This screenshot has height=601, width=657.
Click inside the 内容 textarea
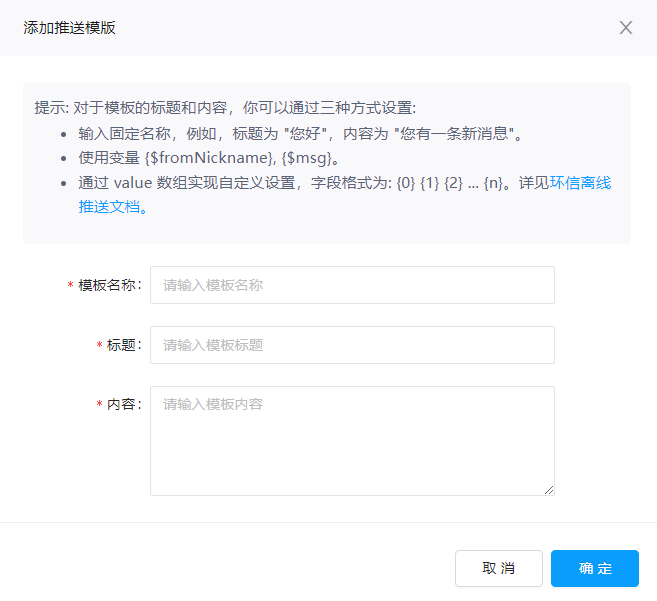352,440
